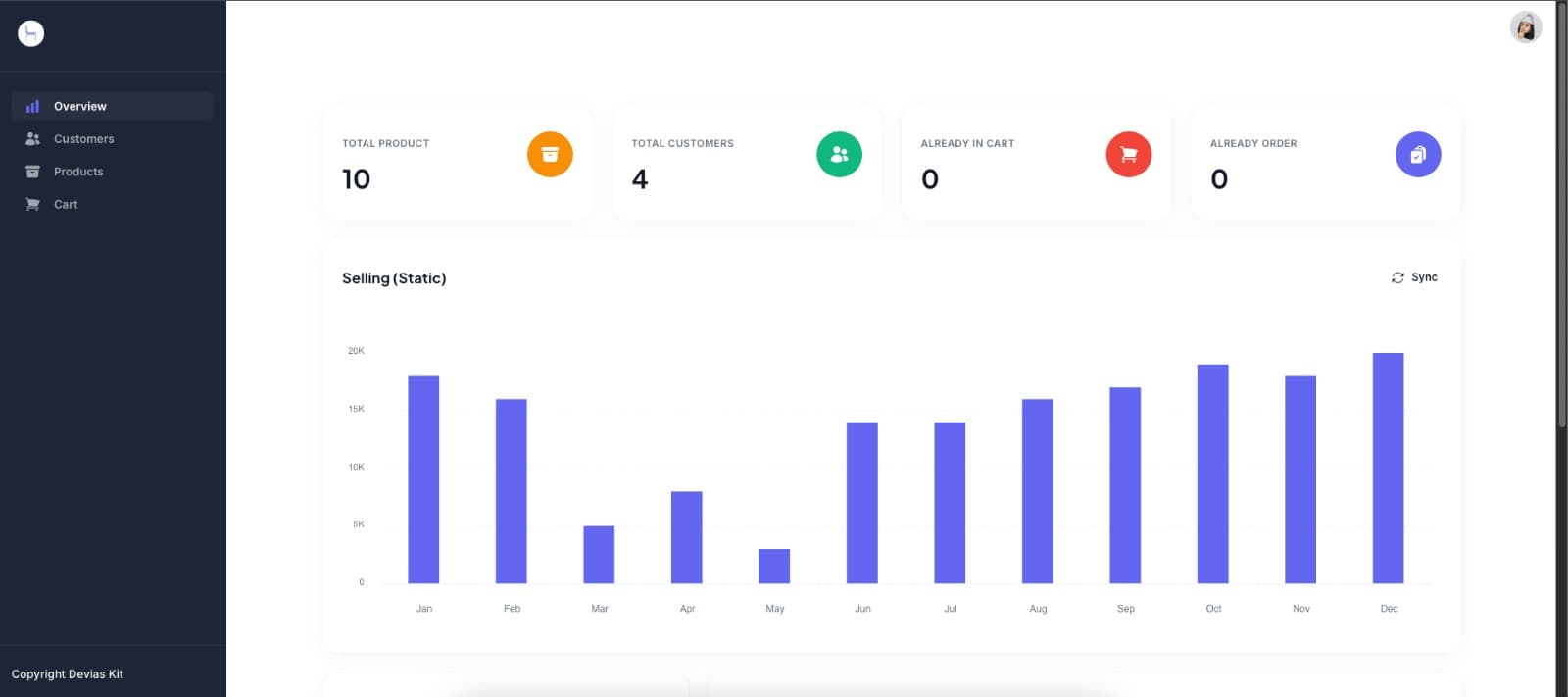Click the Sync refresh arrows icon

(1397, 277)
